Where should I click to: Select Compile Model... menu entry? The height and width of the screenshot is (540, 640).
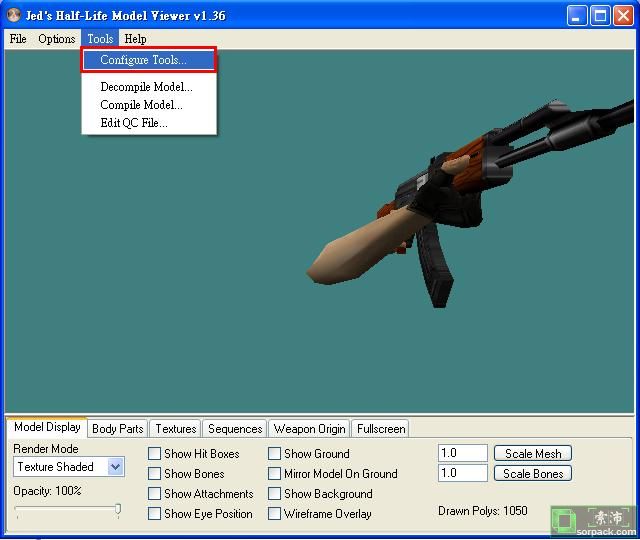(x=149, y=105)
